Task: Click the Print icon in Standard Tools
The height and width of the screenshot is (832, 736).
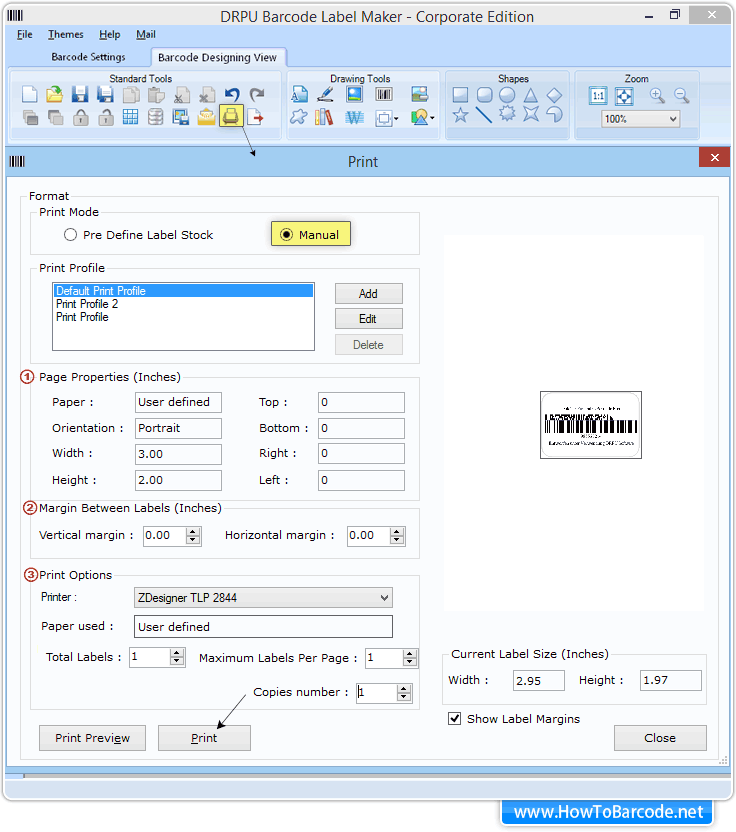Action: pyautogui.click(x=231, y=117)
